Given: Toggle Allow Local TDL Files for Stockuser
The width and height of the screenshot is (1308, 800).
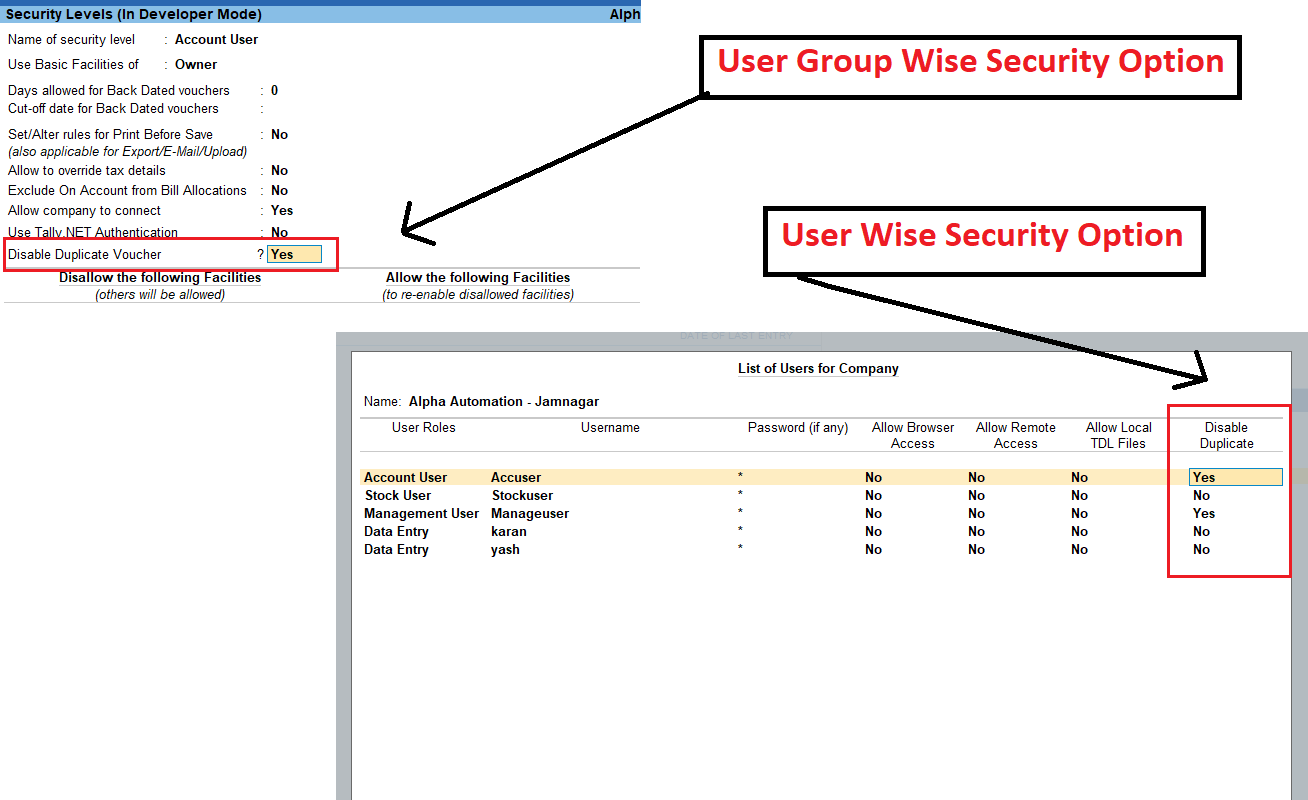Looking at the screenshot, I should 1080,496.
